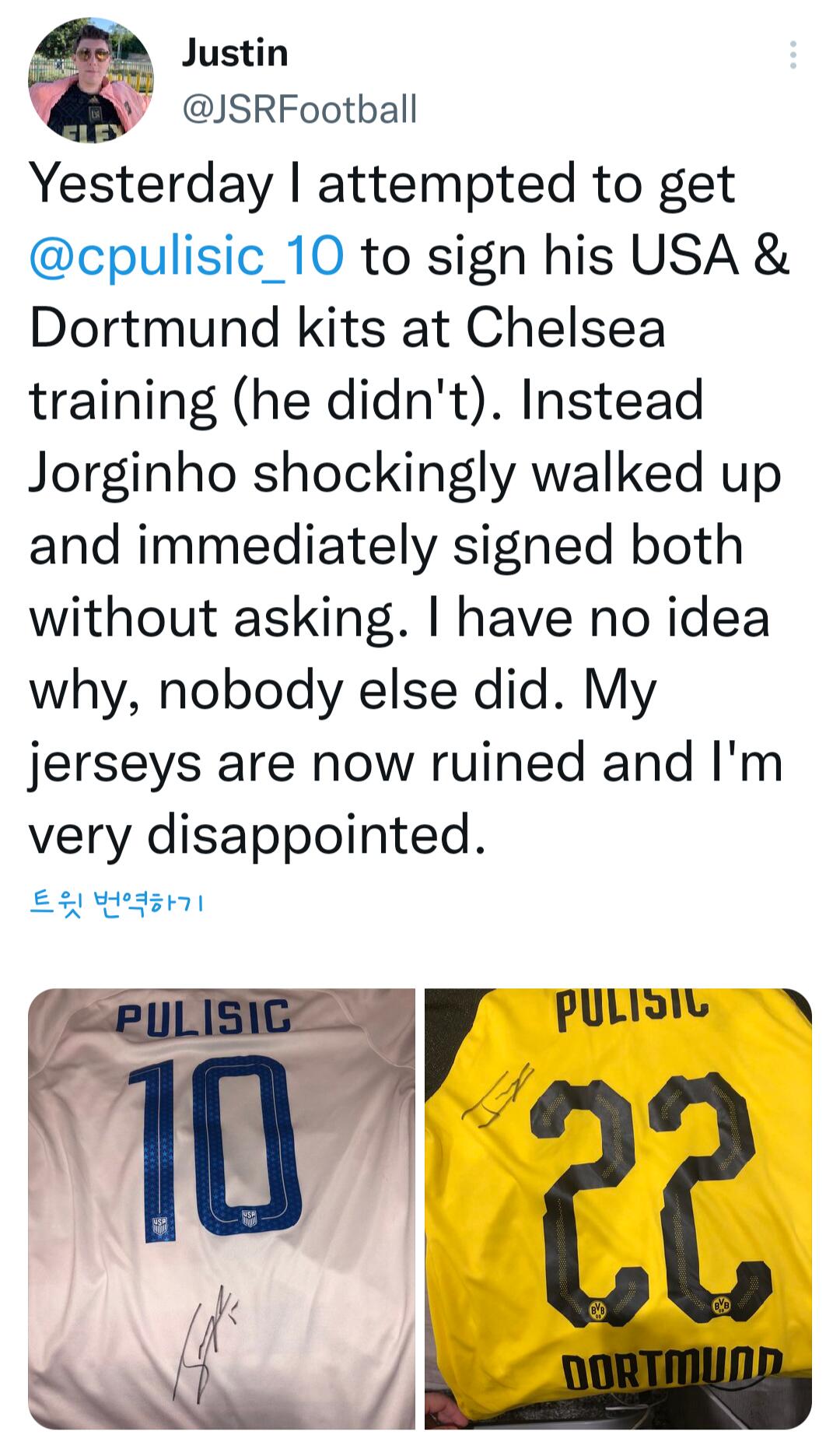Open the @cpulisic_10 mention link

point(187,256)
